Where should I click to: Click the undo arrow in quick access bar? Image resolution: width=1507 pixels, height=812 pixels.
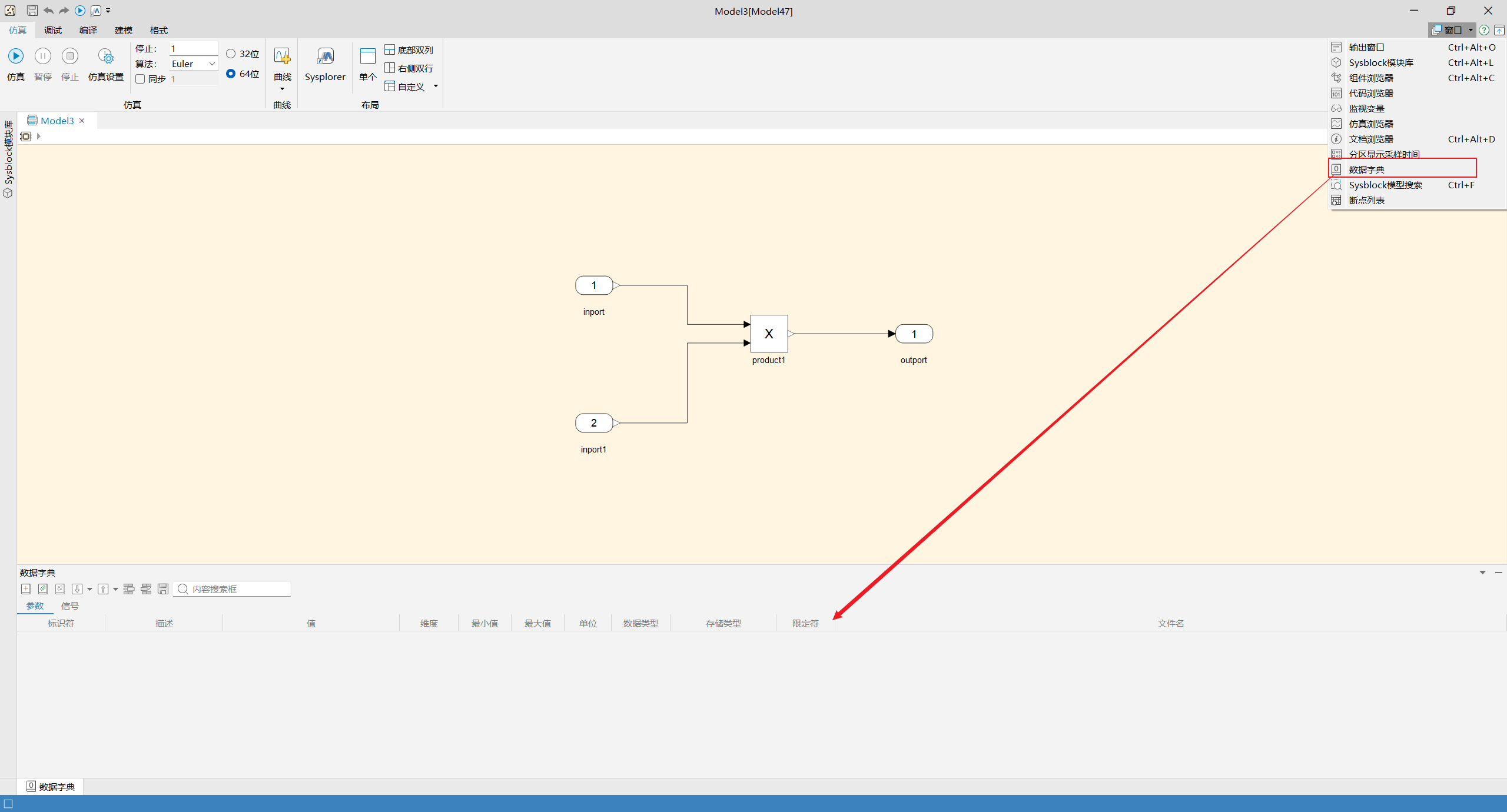coord(48,11)
